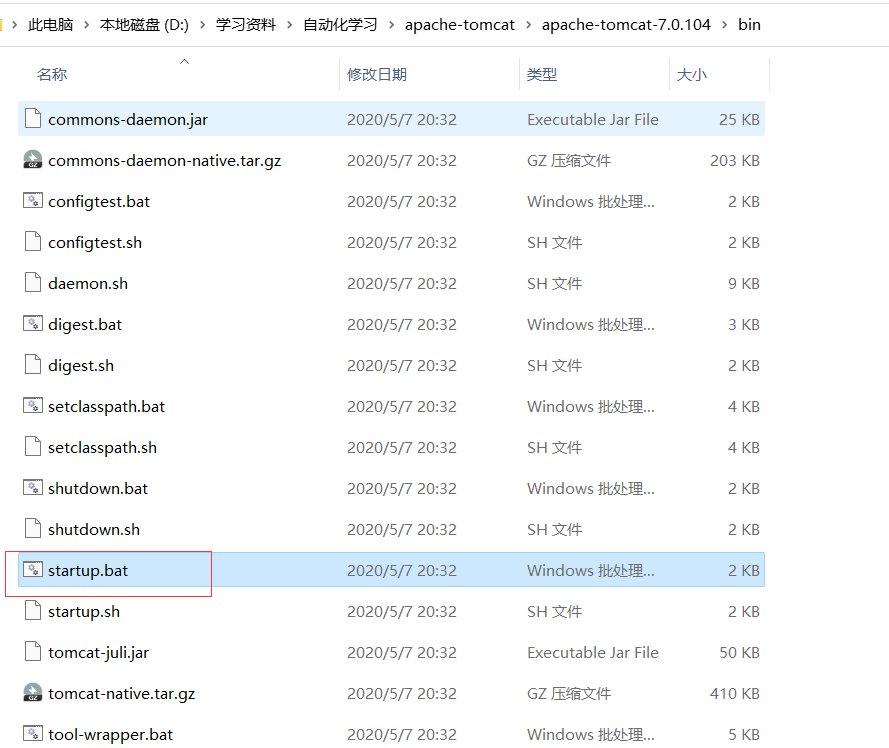The height and width of the screenshot is (748, 889).
Task: Click GZ 压缩文件 type of tomcat-native.tar.gz
Action: pos(569,694)
